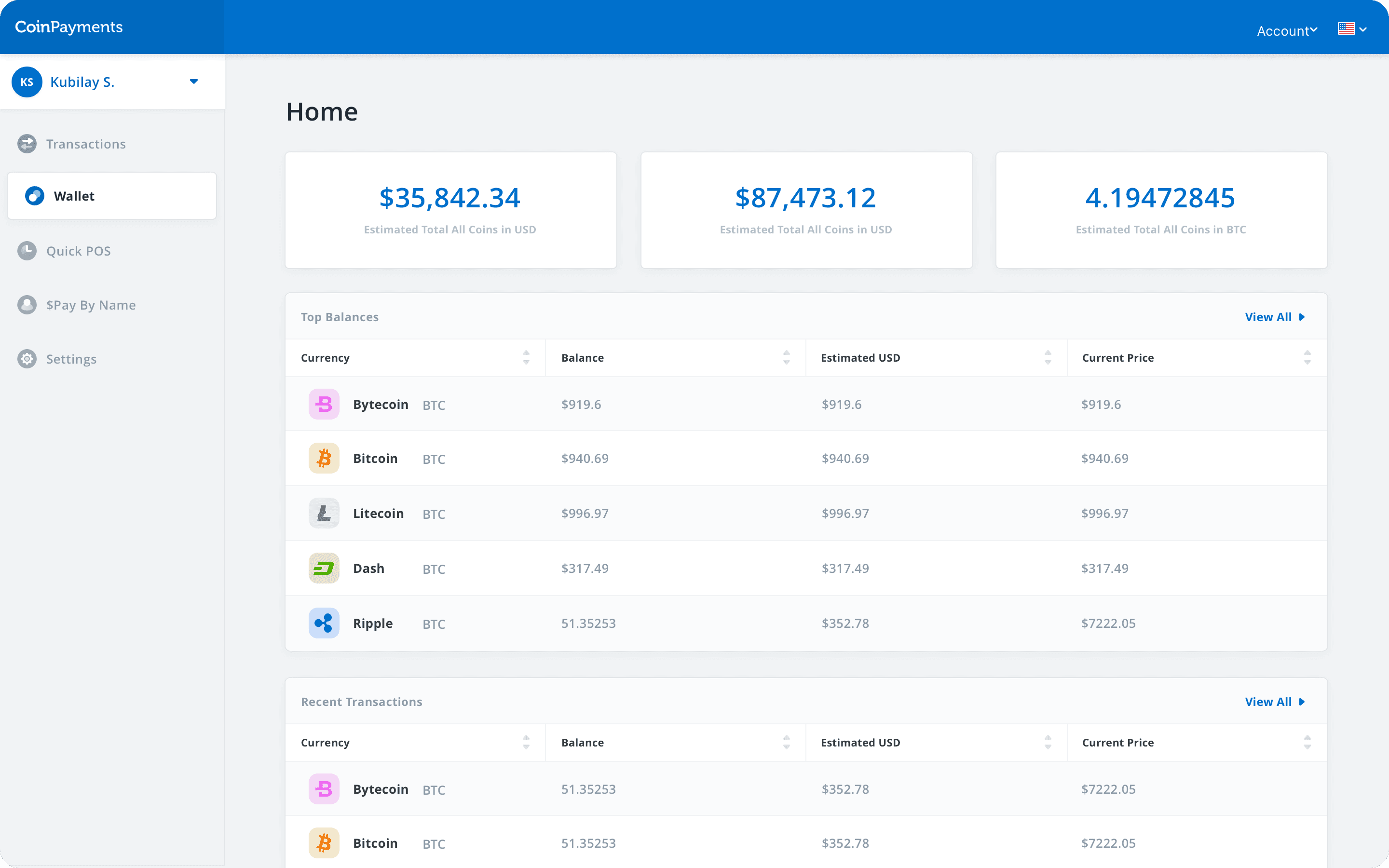The height and width of the screenshot is (868, 1389).
Task: Click Bytecoin's $7222.05 price in Recent Transactions
Action: coord(1108,789)
